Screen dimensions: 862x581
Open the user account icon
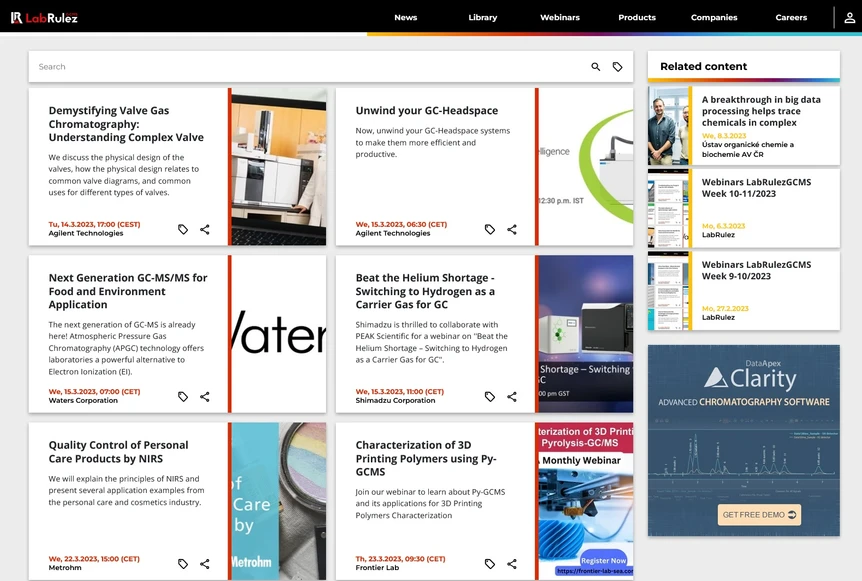point(849,18)
